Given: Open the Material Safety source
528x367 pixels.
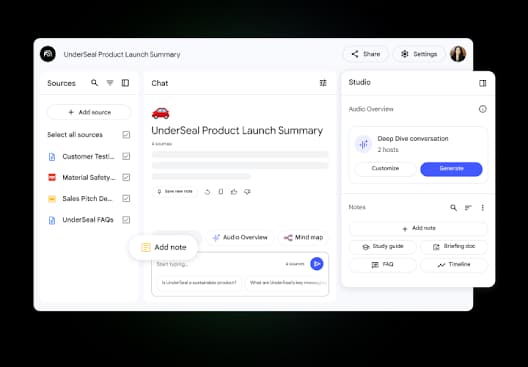Looking at the screenshot, I should 89,177.
